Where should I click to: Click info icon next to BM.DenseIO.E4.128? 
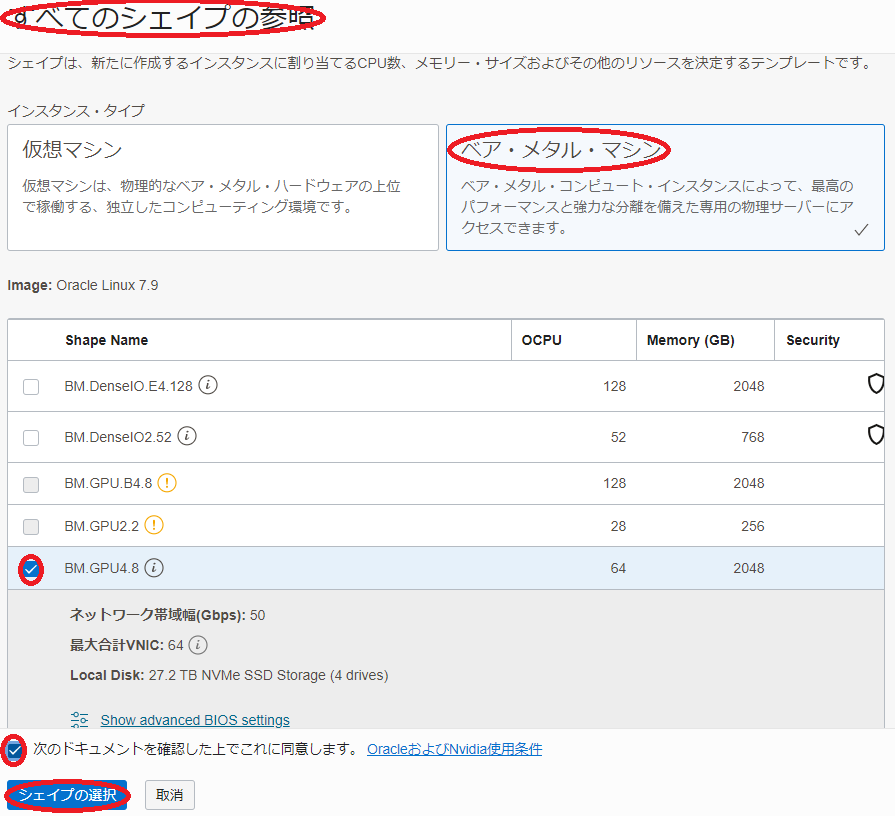tap(208, 385)
